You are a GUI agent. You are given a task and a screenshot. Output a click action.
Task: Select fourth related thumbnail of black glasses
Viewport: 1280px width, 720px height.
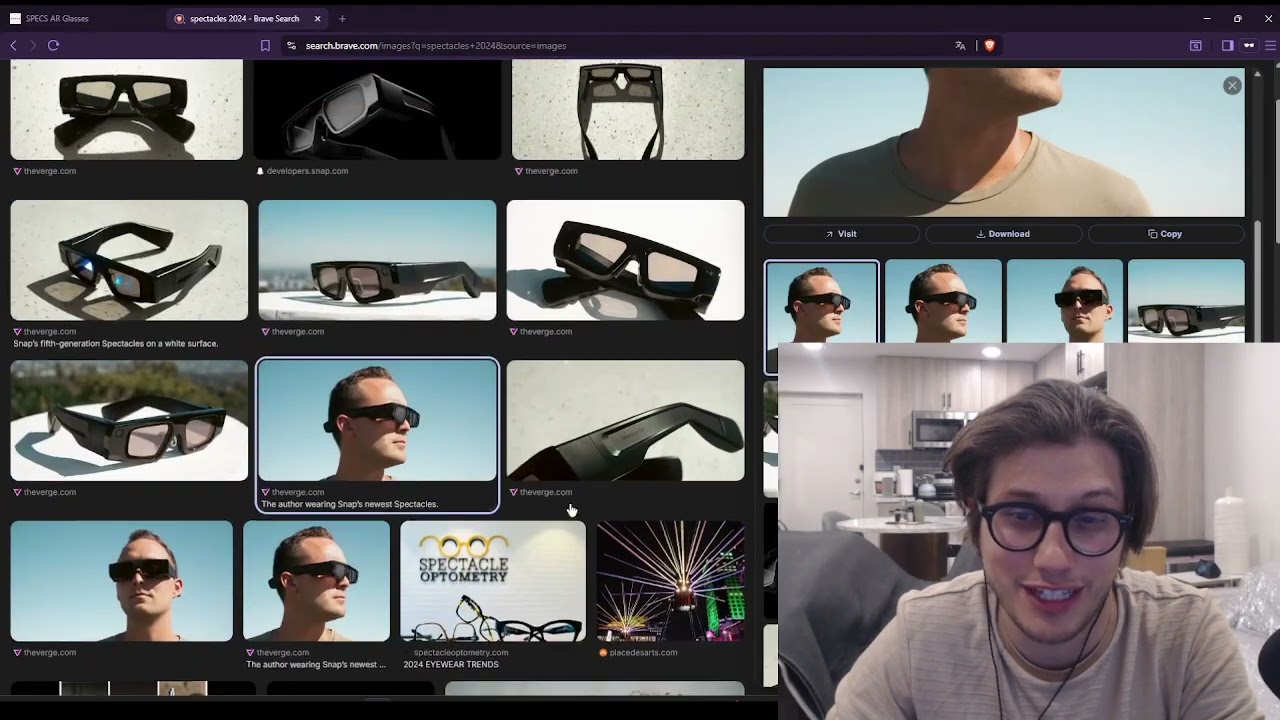pos(1186,301)
